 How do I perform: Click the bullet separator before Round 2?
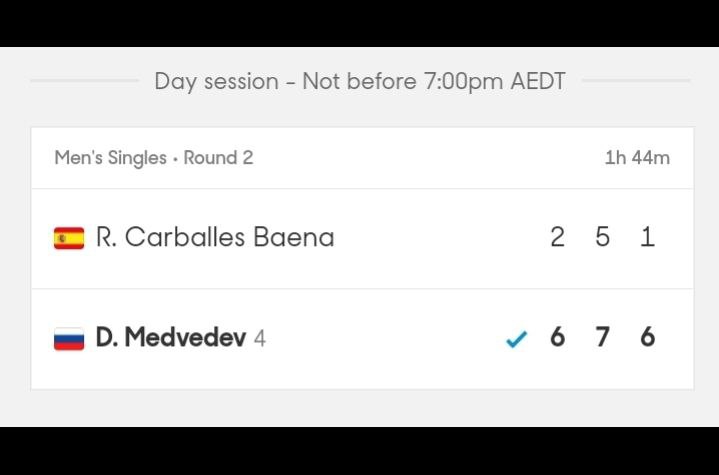175,158
